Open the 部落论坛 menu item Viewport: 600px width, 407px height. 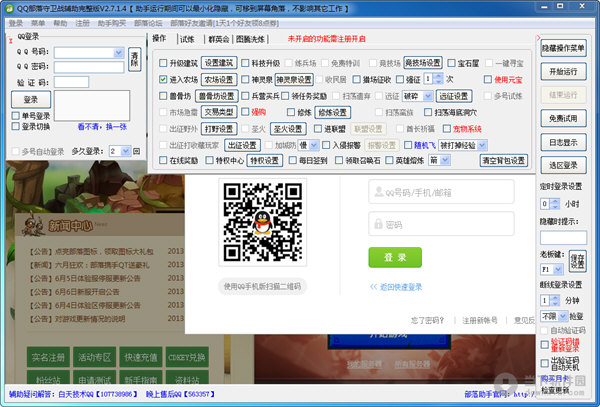tap(148, 23)
